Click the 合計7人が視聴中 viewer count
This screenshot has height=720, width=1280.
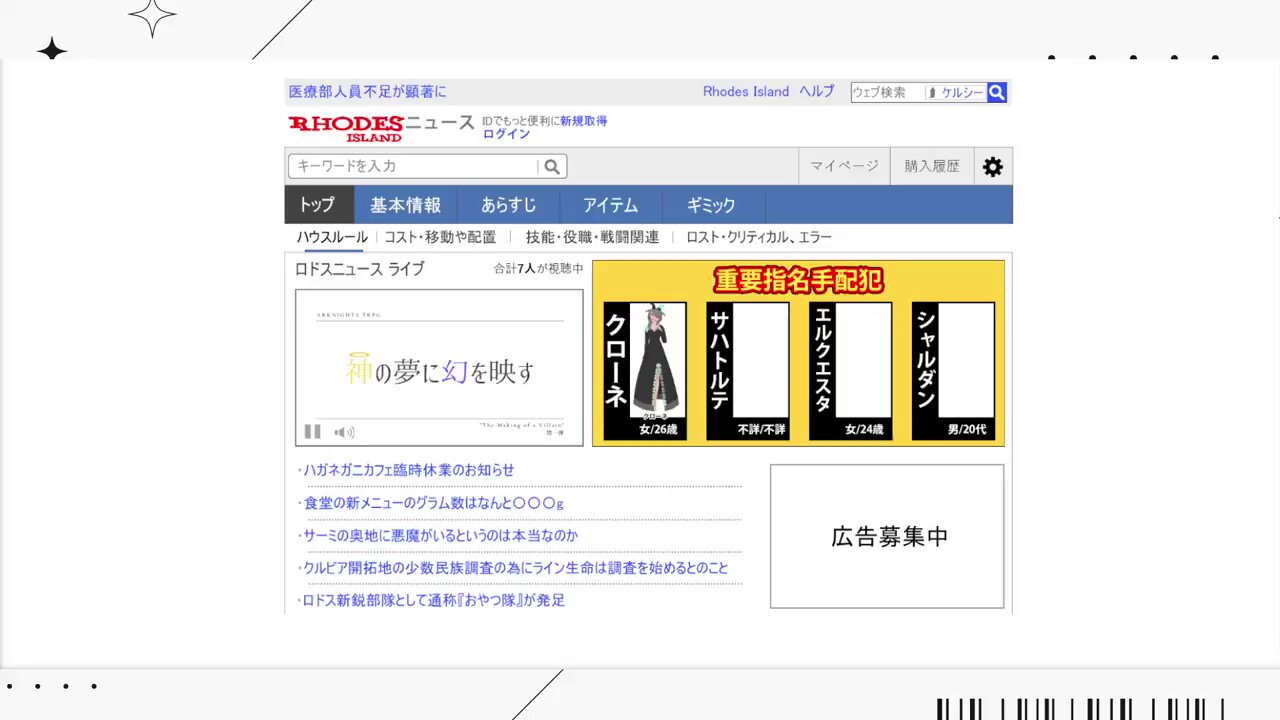pyautogui.click(x=538, y=269)
